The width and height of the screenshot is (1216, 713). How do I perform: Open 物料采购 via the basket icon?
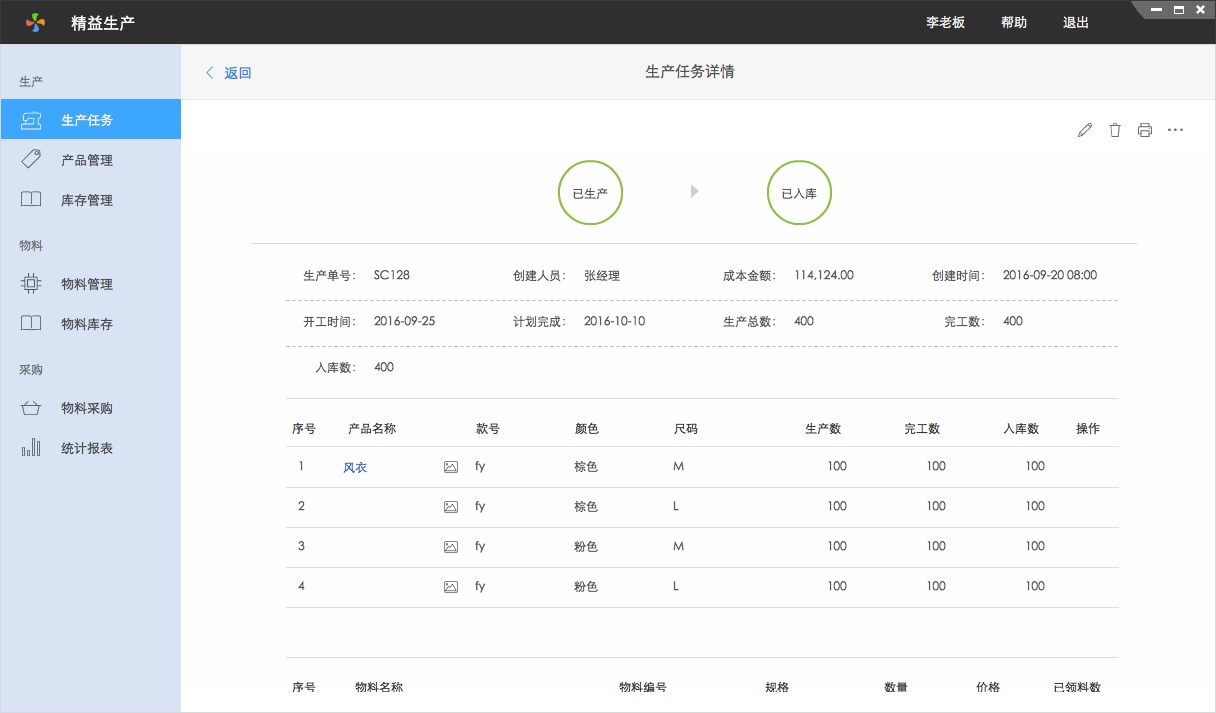pyautogui.click(x=31, y=408)
